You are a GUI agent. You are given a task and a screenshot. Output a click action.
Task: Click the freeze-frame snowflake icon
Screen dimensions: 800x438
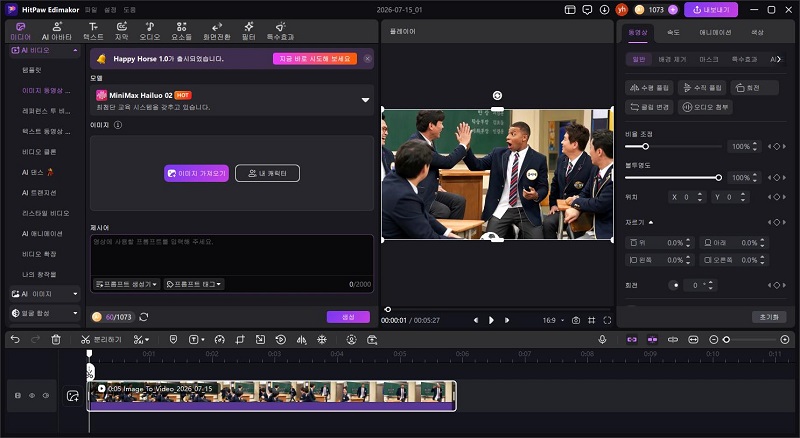[x=322, y=339]
